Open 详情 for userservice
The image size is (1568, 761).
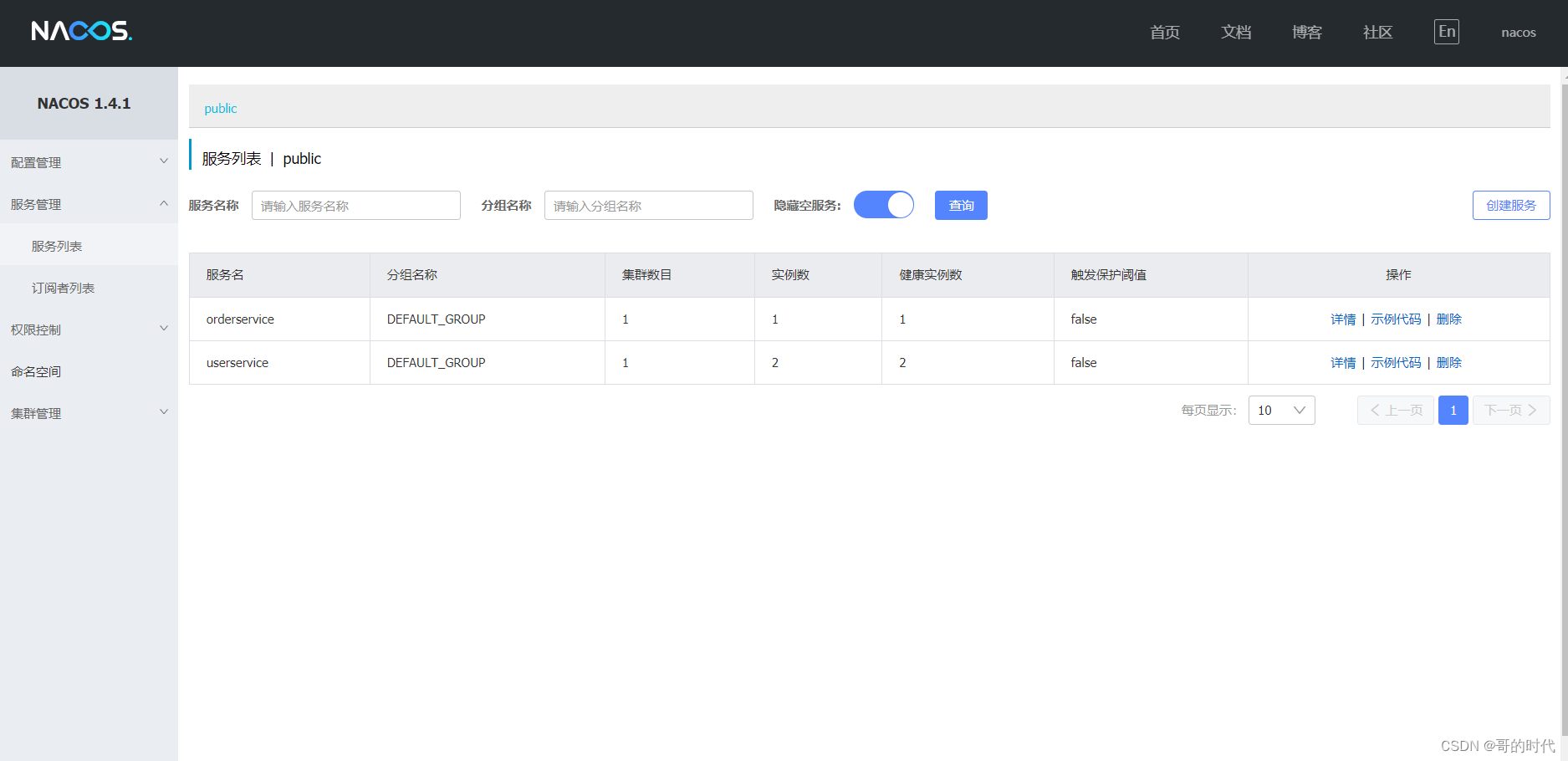tap(1343, 363)
